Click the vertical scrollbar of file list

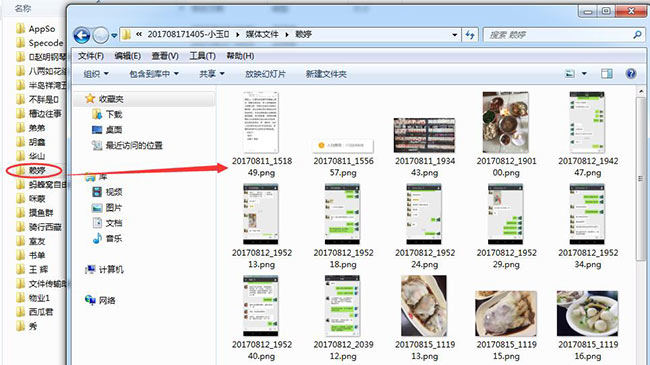pyautogui.click(x=641, y=178)
